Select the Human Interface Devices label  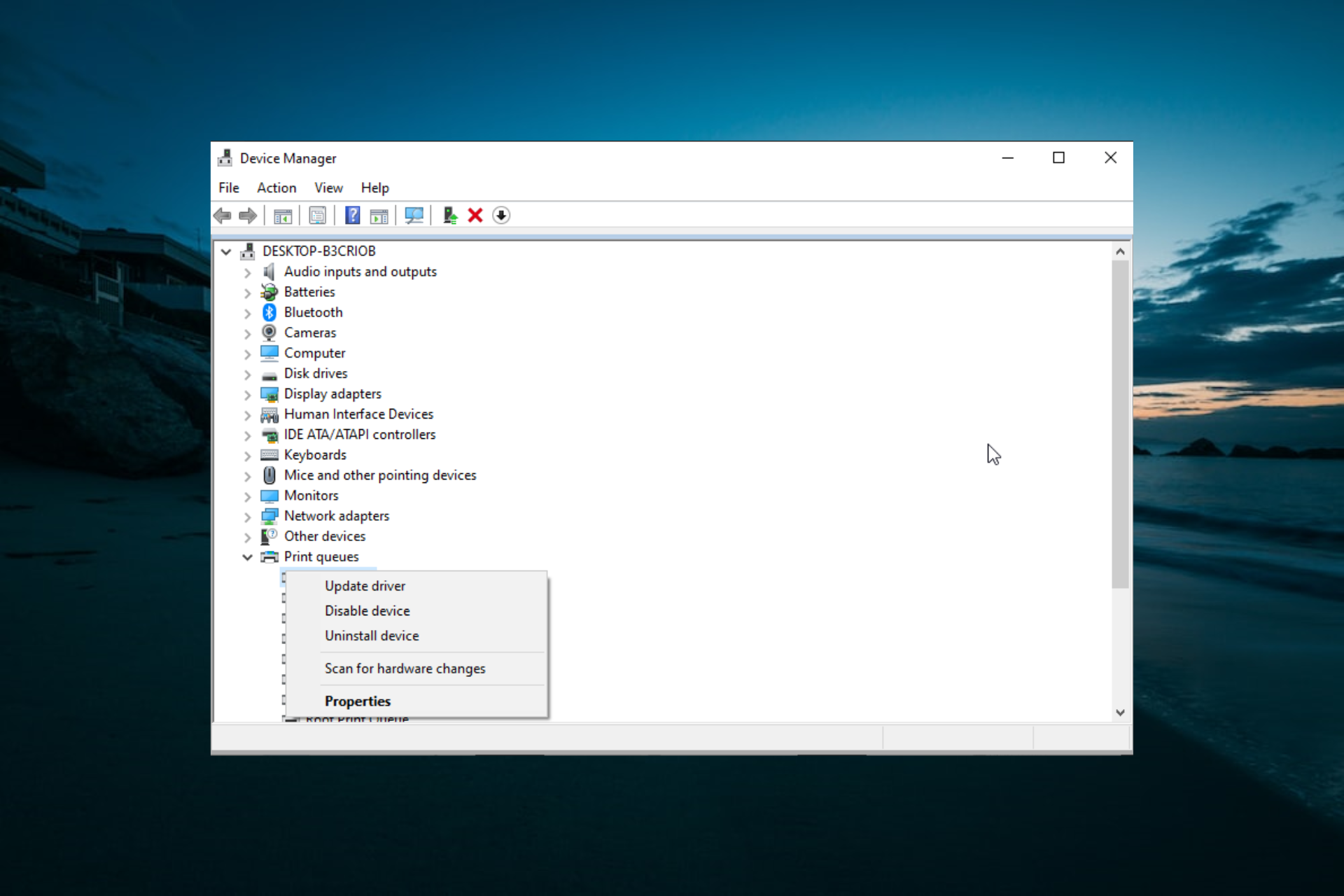tap(358, 414)
